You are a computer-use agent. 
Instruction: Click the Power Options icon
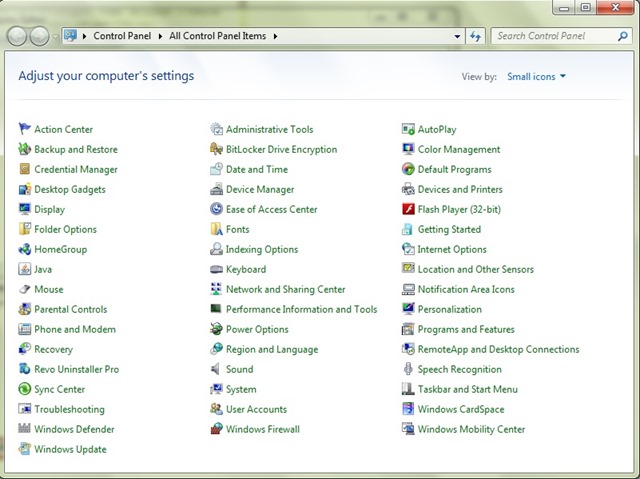coord(216,329)
